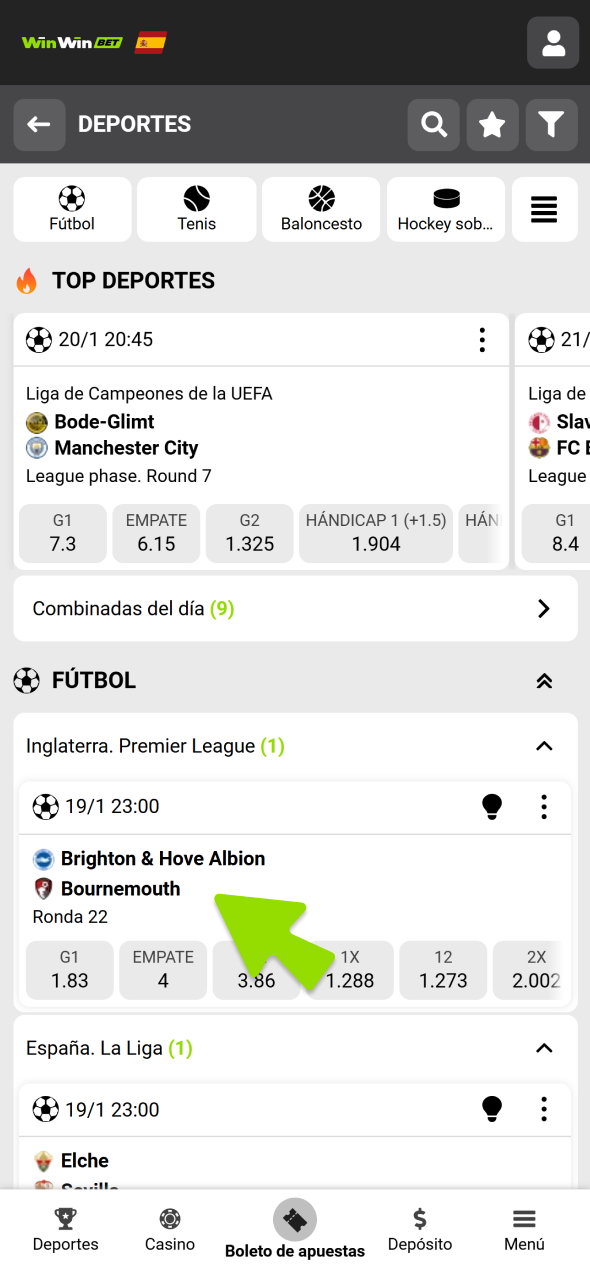Go back with the left arrow icon
The image size is (590, 1280).
tap(39, 124)
